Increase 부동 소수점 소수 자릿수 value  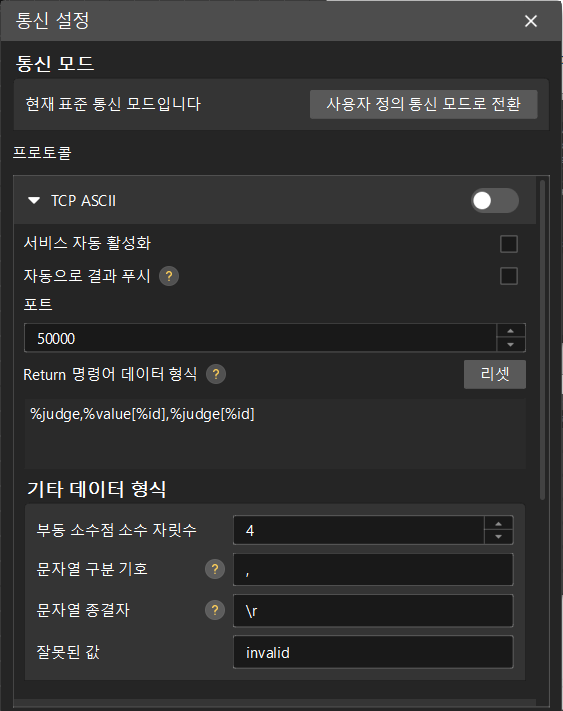[499, 524]
